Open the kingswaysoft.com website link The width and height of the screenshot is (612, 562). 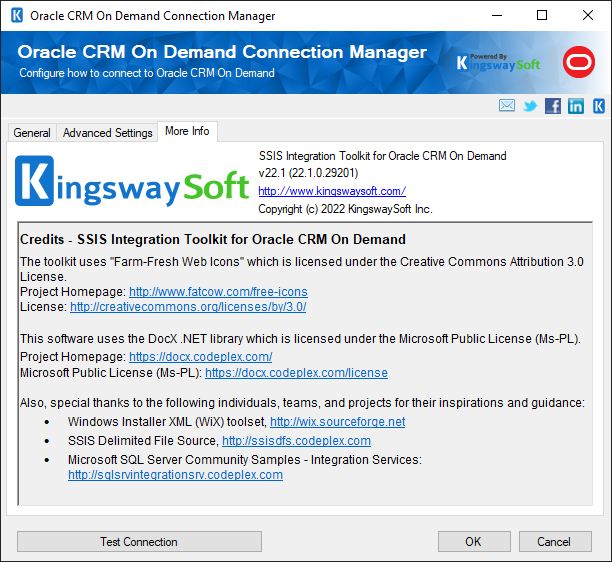(332, 191)
